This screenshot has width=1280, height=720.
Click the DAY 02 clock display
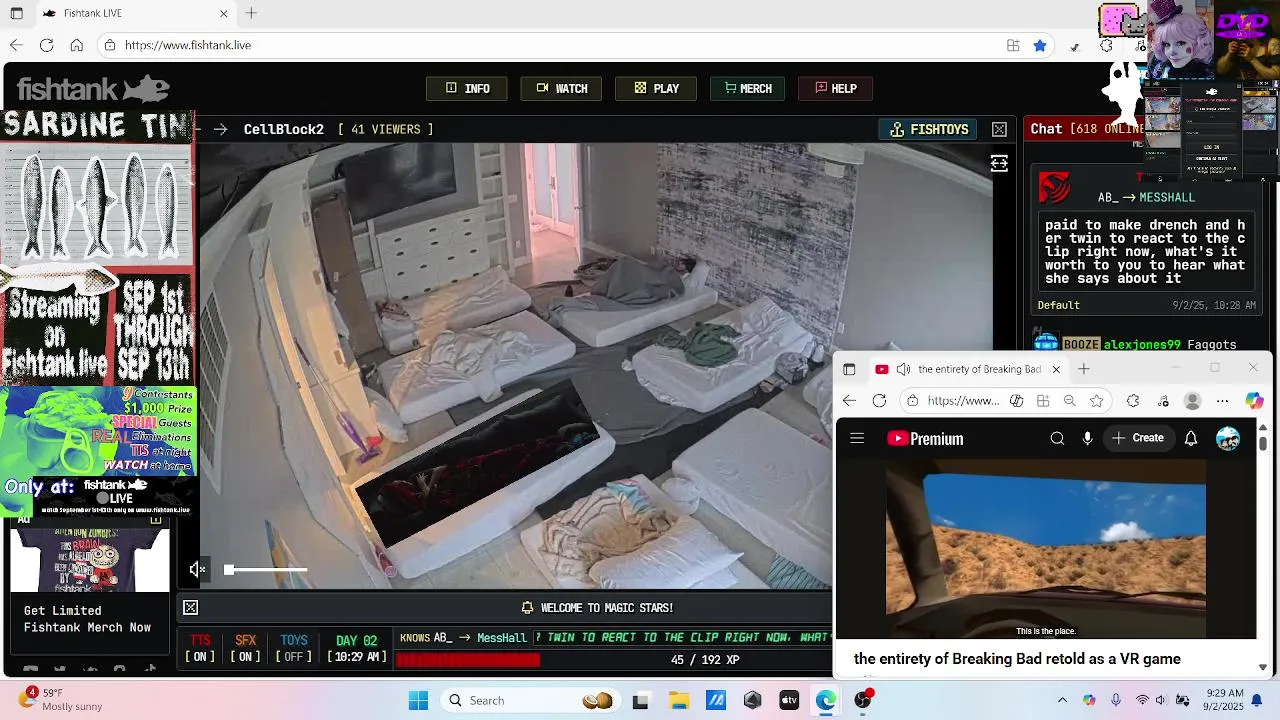[357, 648]
